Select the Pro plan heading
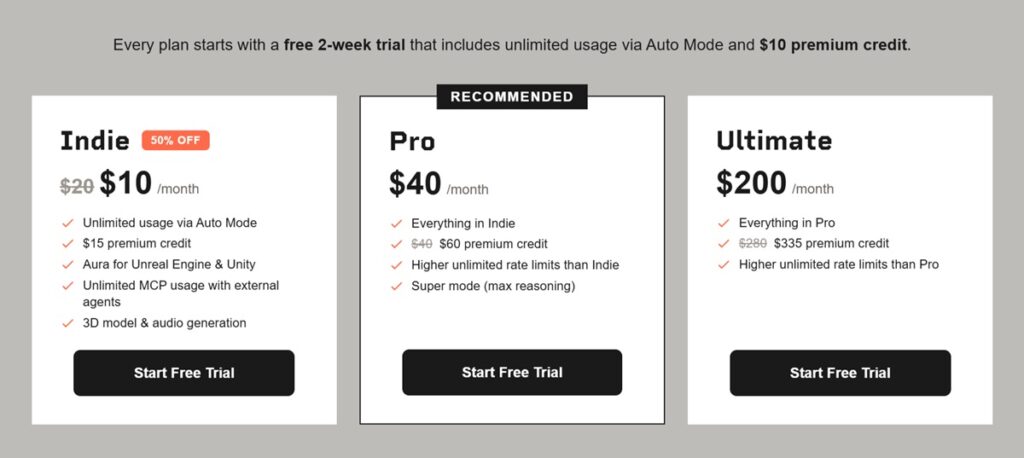1024x458 pixels. point(412,141)
